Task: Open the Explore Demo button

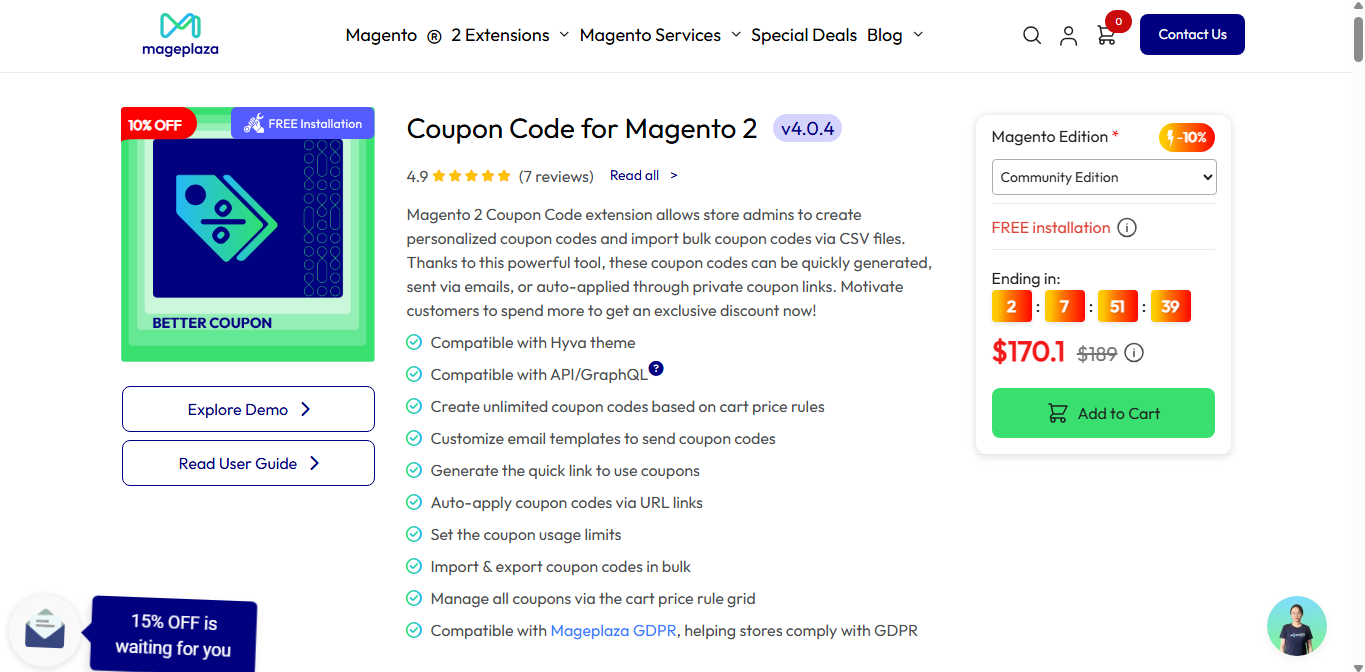Action: 248,409
